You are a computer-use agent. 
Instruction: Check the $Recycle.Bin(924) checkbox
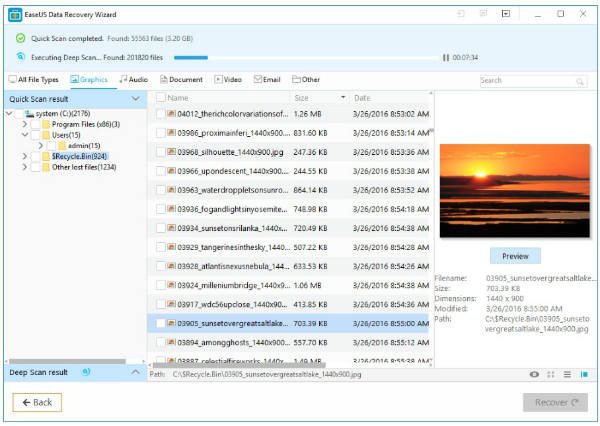tap(35, 156)
